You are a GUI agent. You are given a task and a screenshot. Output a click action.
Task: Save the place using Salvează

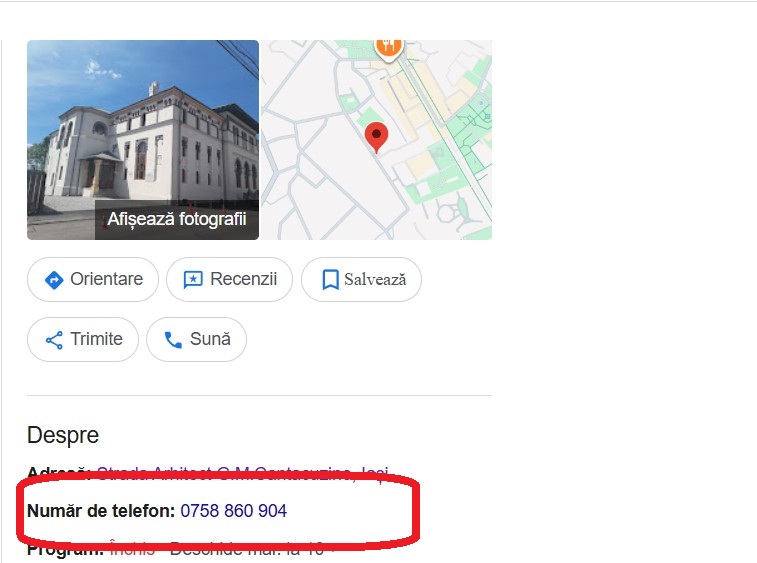click(x=361, y=280)
